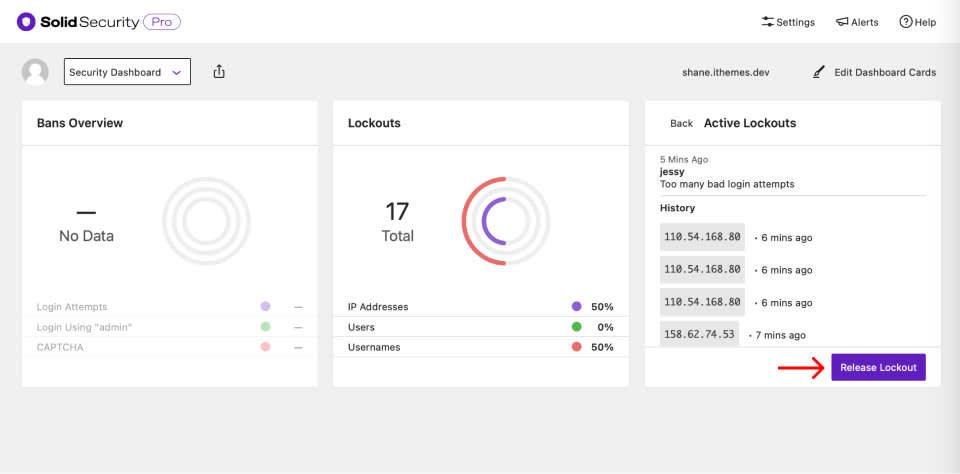The height and width of the screenshot is (474, 960).
Task: Click the share dashboard icon
Action: pyautogui.click(x=219, y=72)
